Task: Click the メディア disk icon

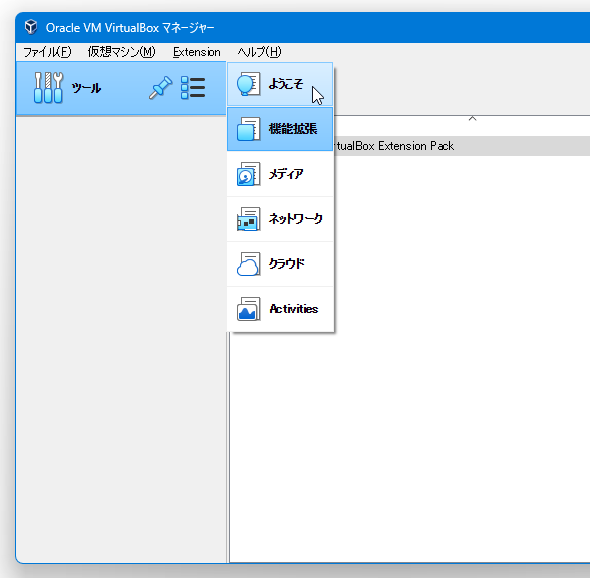Action: coord(248,174)
